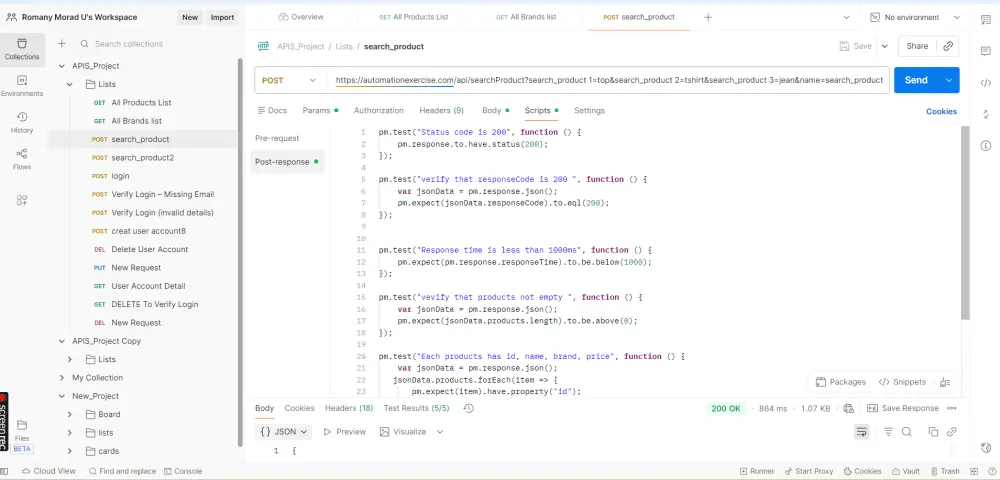Expand the cards folder

tap(70, 451)
